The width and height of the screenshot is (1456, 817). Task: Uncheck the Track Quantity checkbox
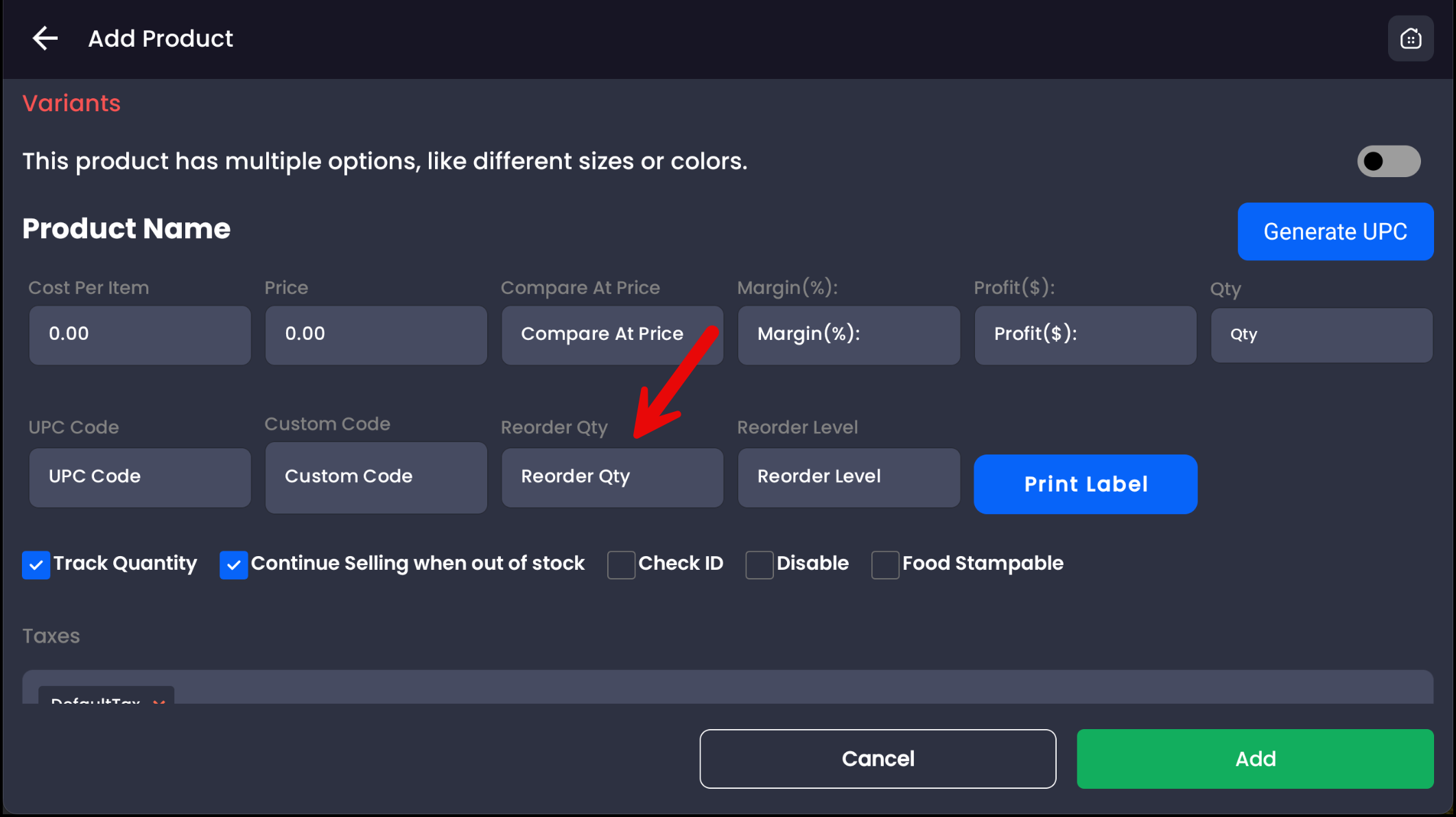click(36, 565)
